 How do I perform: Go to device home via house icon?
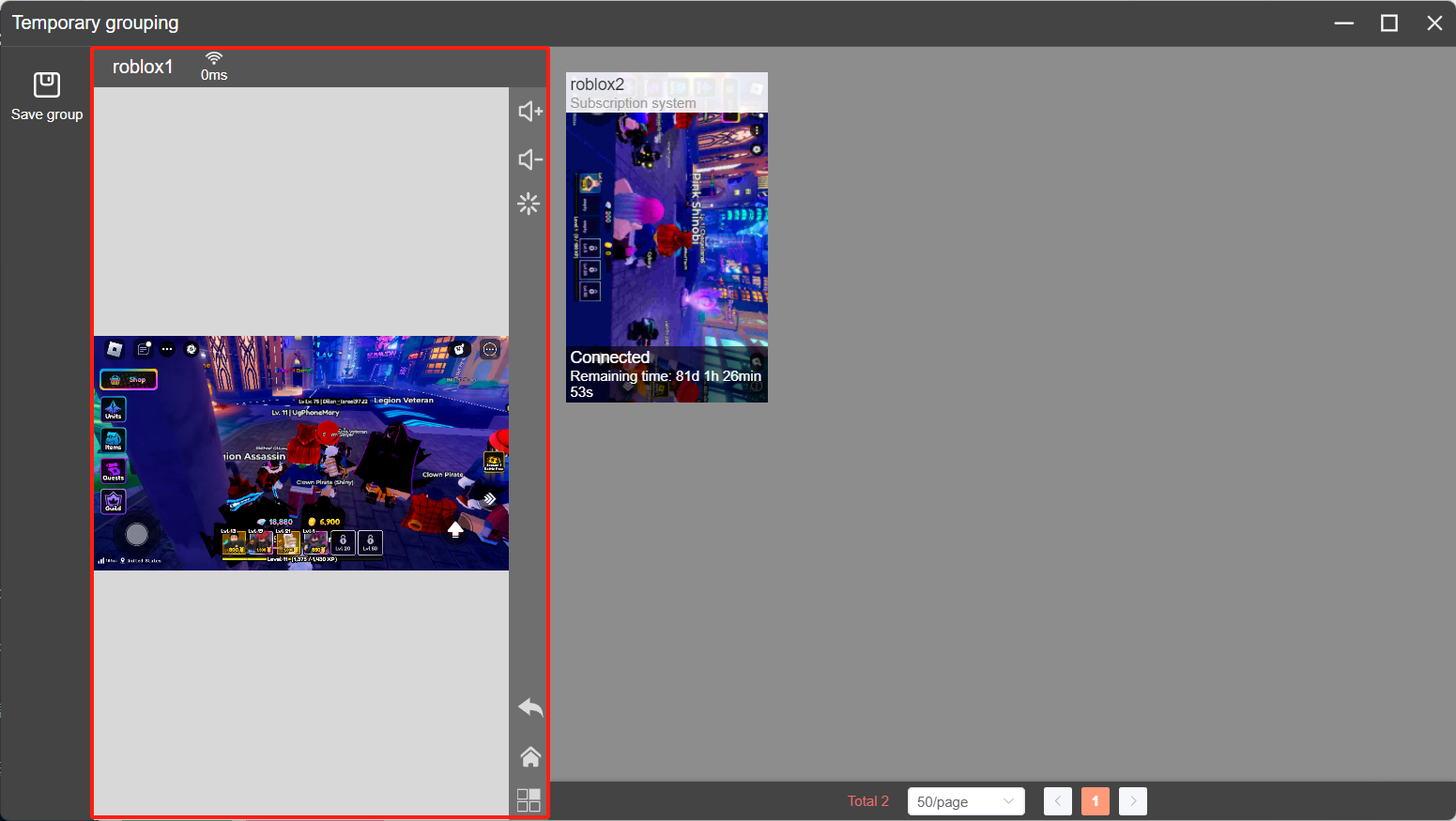(x=530, y=756)
